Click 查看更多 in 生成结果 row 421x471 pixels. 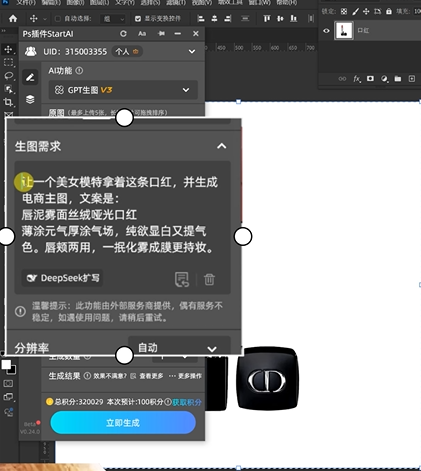coord(151,376)
